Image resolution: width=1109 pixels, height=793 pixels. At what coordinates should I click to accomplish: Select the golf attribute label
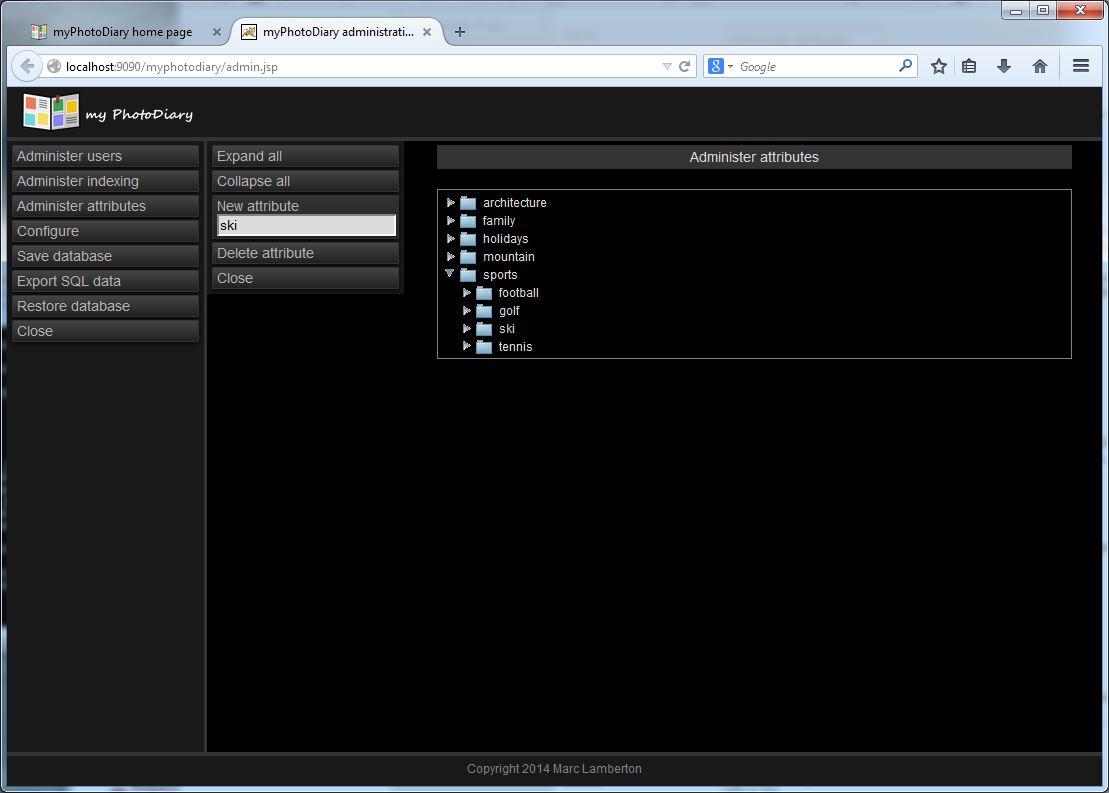(509, 311)
